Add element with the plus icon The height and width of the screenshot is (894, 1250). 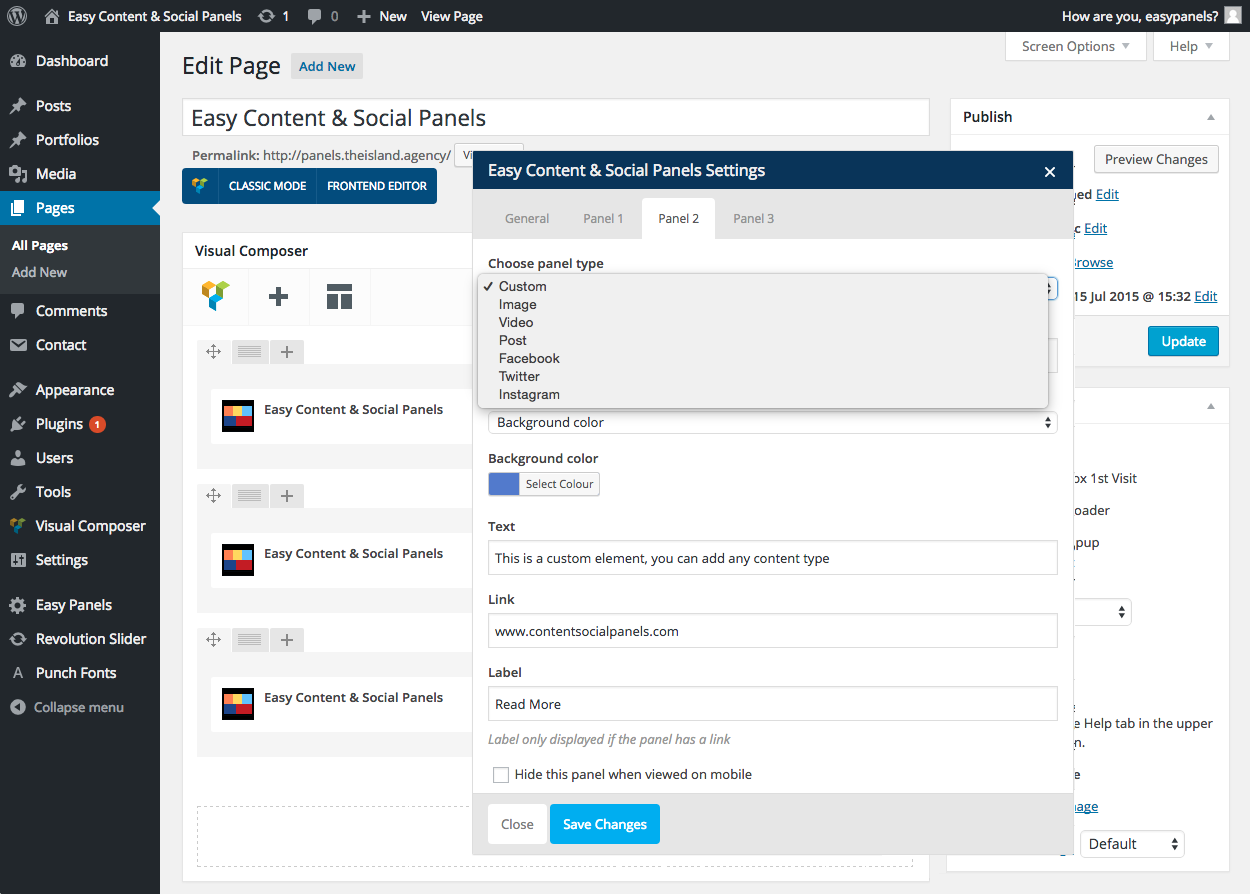(x=279, y=296)
